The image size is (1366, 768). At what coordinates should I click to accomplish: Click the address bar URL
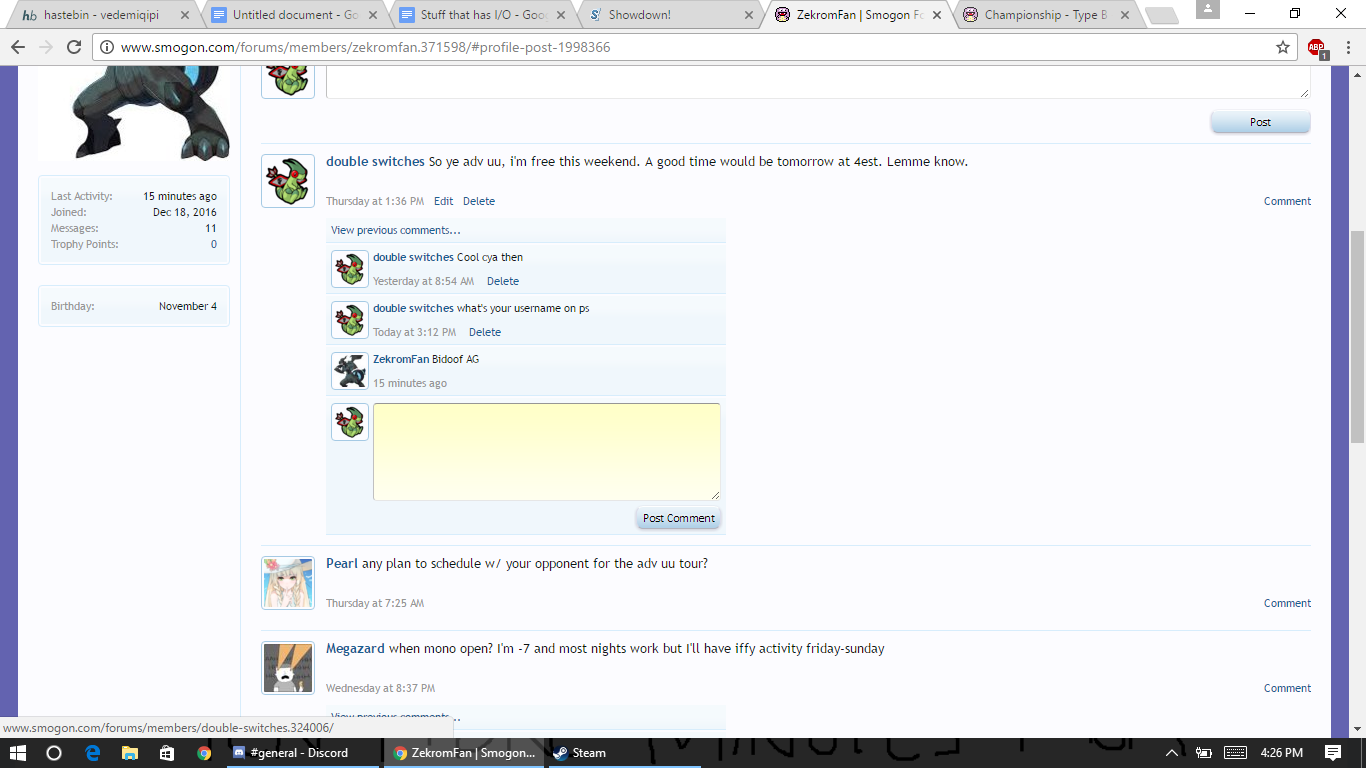click(365, 47)
